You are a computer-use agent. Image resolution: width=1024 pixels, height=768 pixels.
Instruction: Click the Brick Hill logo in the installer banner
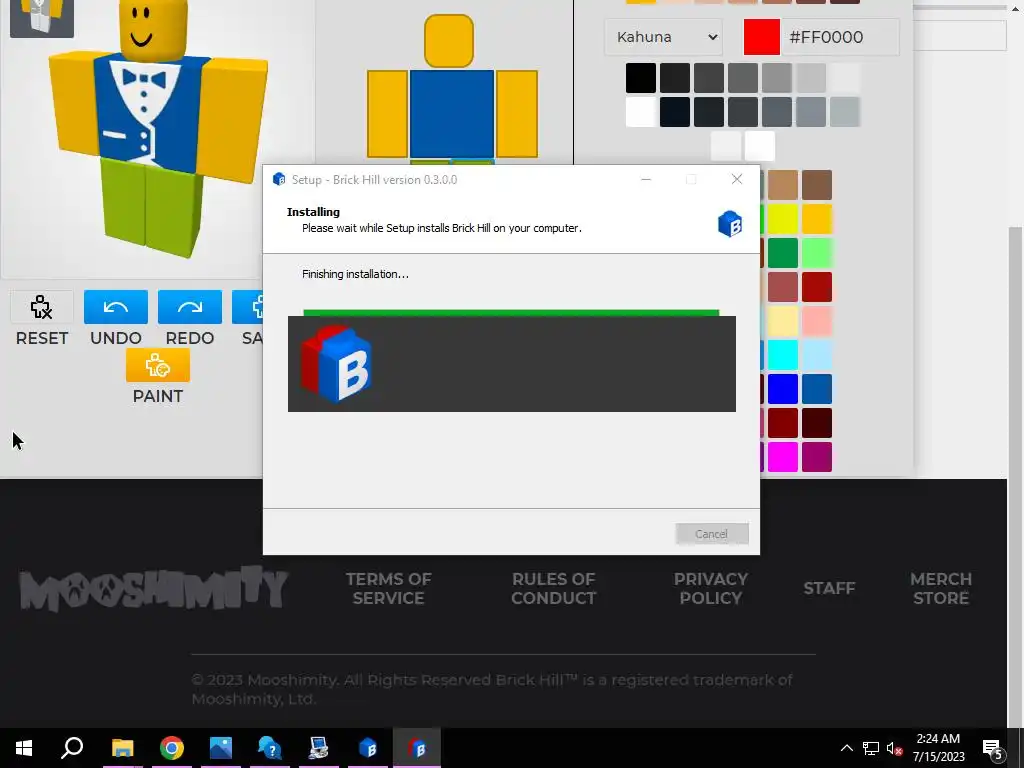pos(337,363)
